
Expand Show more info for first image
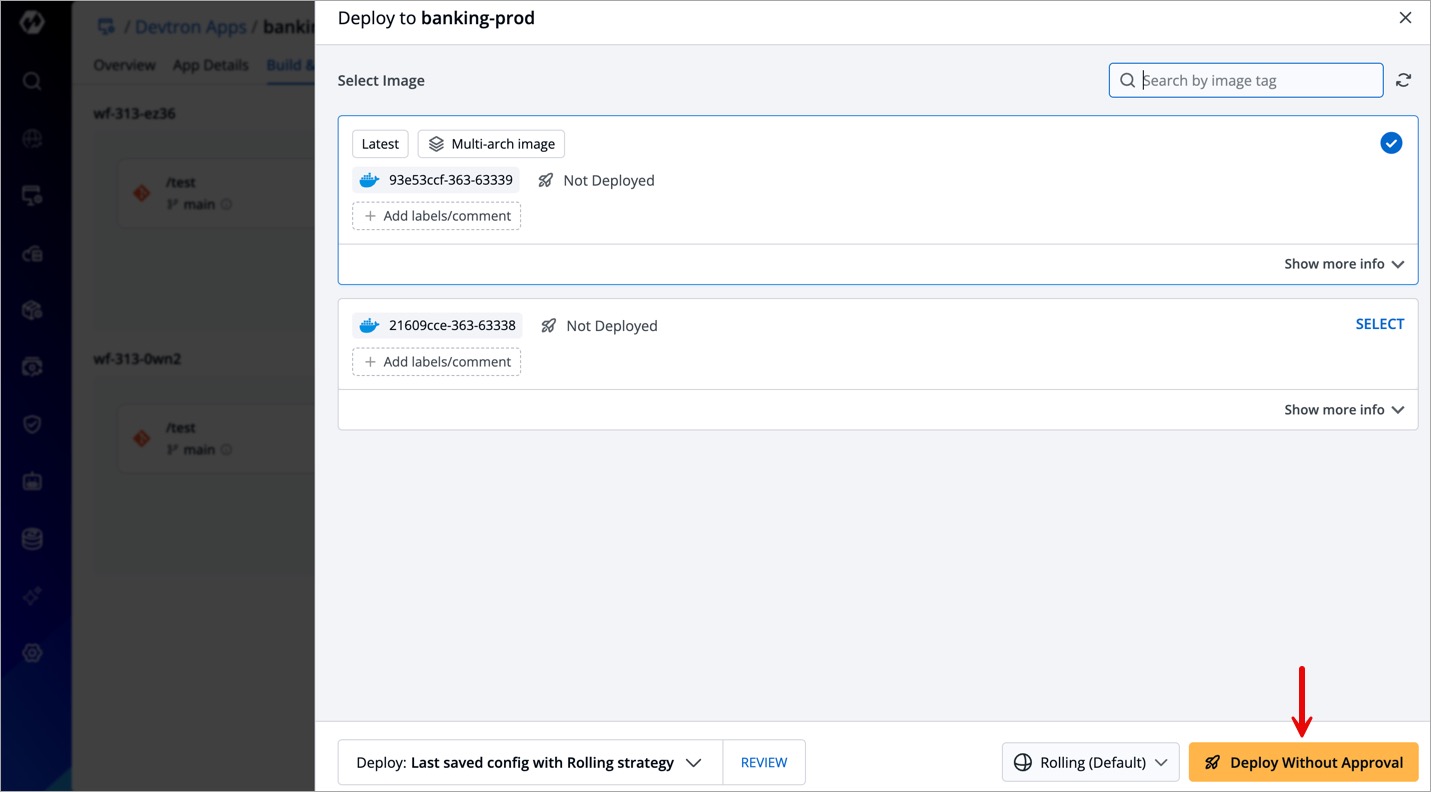tap(1343, 264)
